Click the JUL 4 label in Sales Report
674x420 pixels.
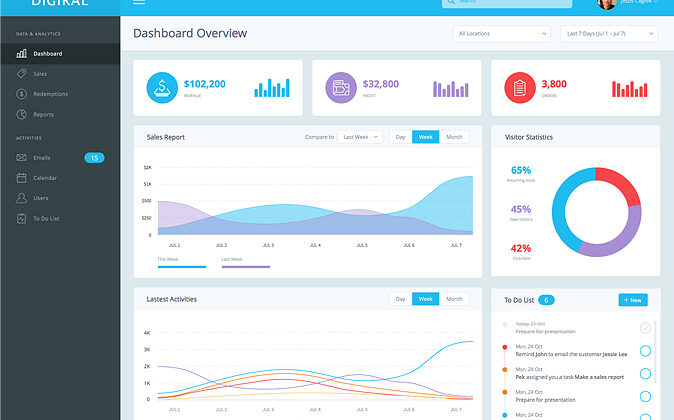(315, 245)
